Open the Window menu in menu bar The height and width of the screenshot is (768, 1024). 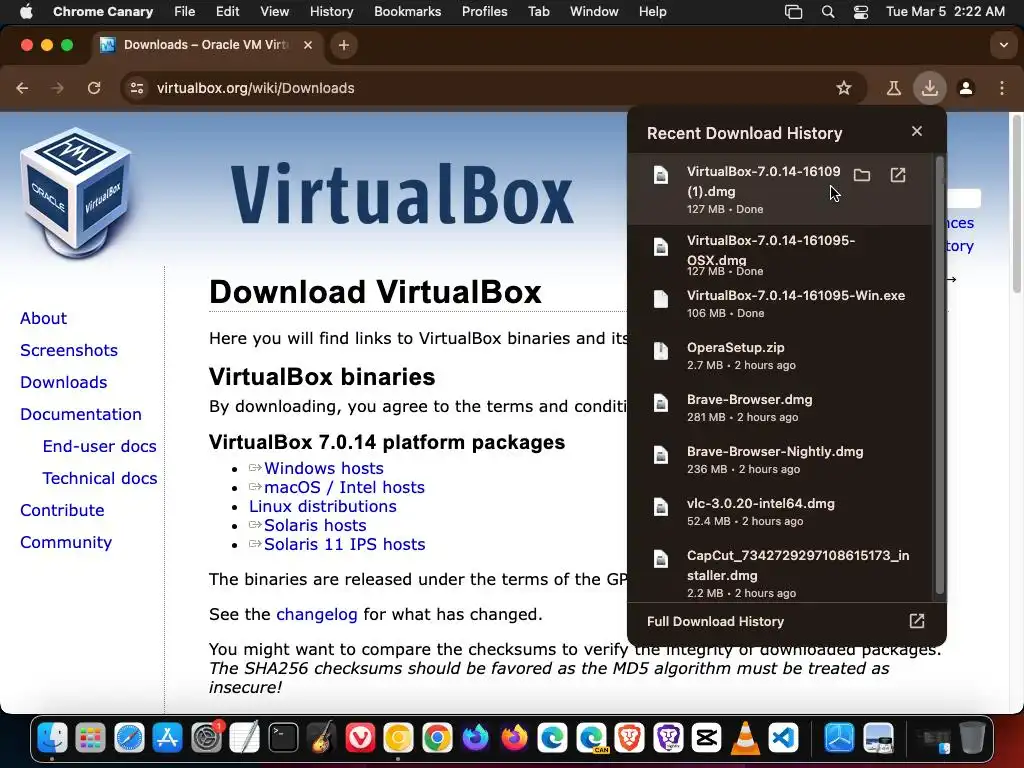pos(594,11)
